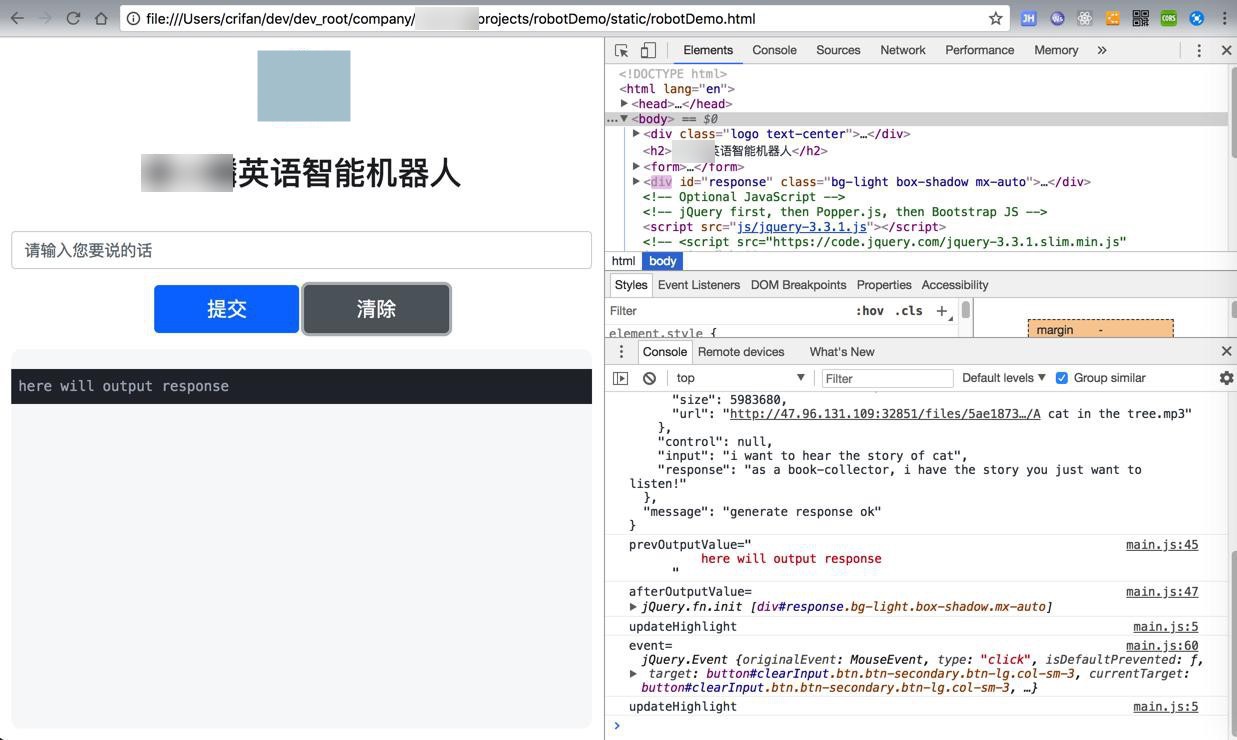Expand the jQuery.fn.init console object
Screen dimensions: 1237x740
633,607
